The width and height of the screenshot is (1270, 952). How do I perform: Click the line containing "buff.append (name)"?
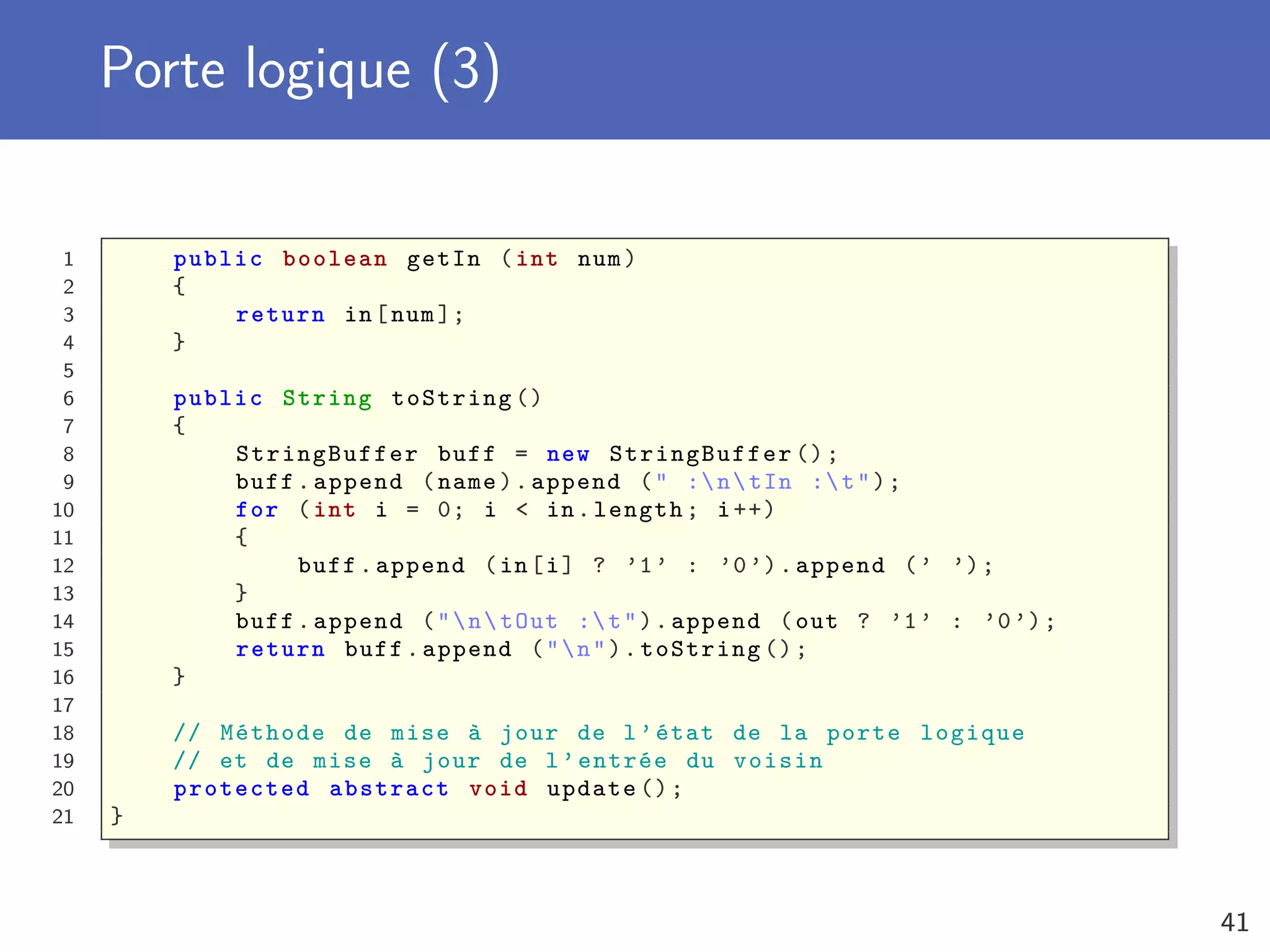[567, 482]
